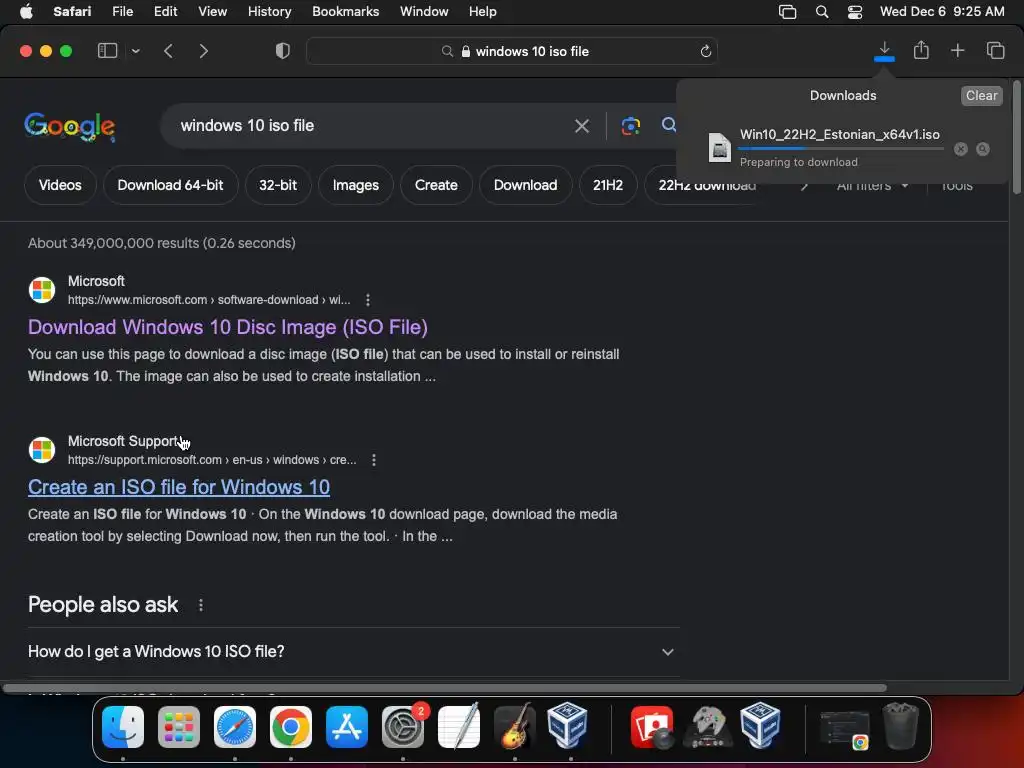Select the Download filter chip
The width and height of the screenshot is (1024, 768).
tap(526, 185)
